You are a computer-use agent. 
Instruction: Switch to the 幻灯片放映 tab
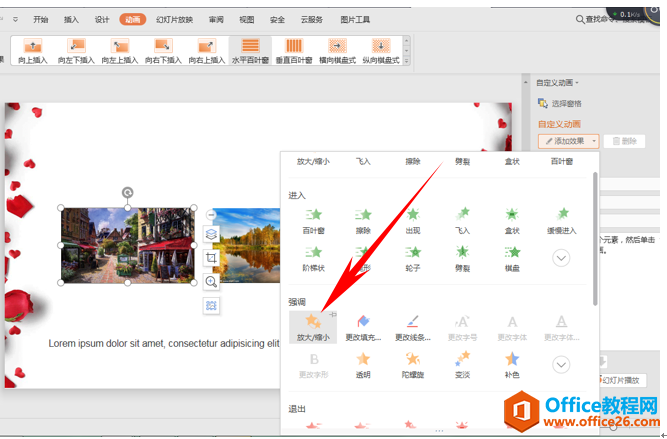pyautogui.click(x=174, y=20)
